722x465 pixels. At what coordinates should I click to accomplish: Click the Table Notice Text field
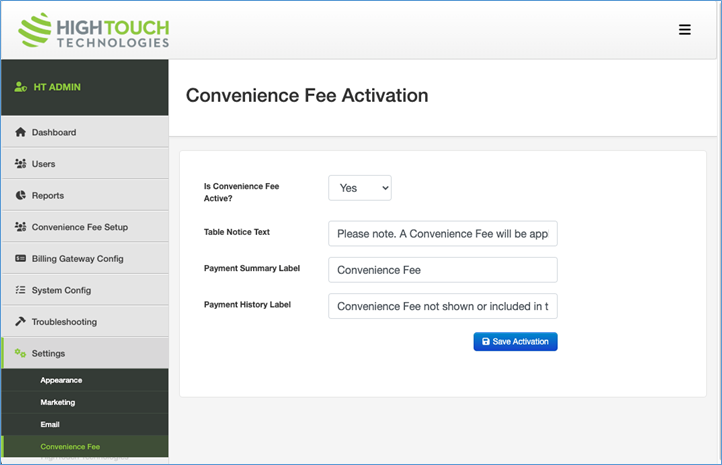click(x=442, y=234)
